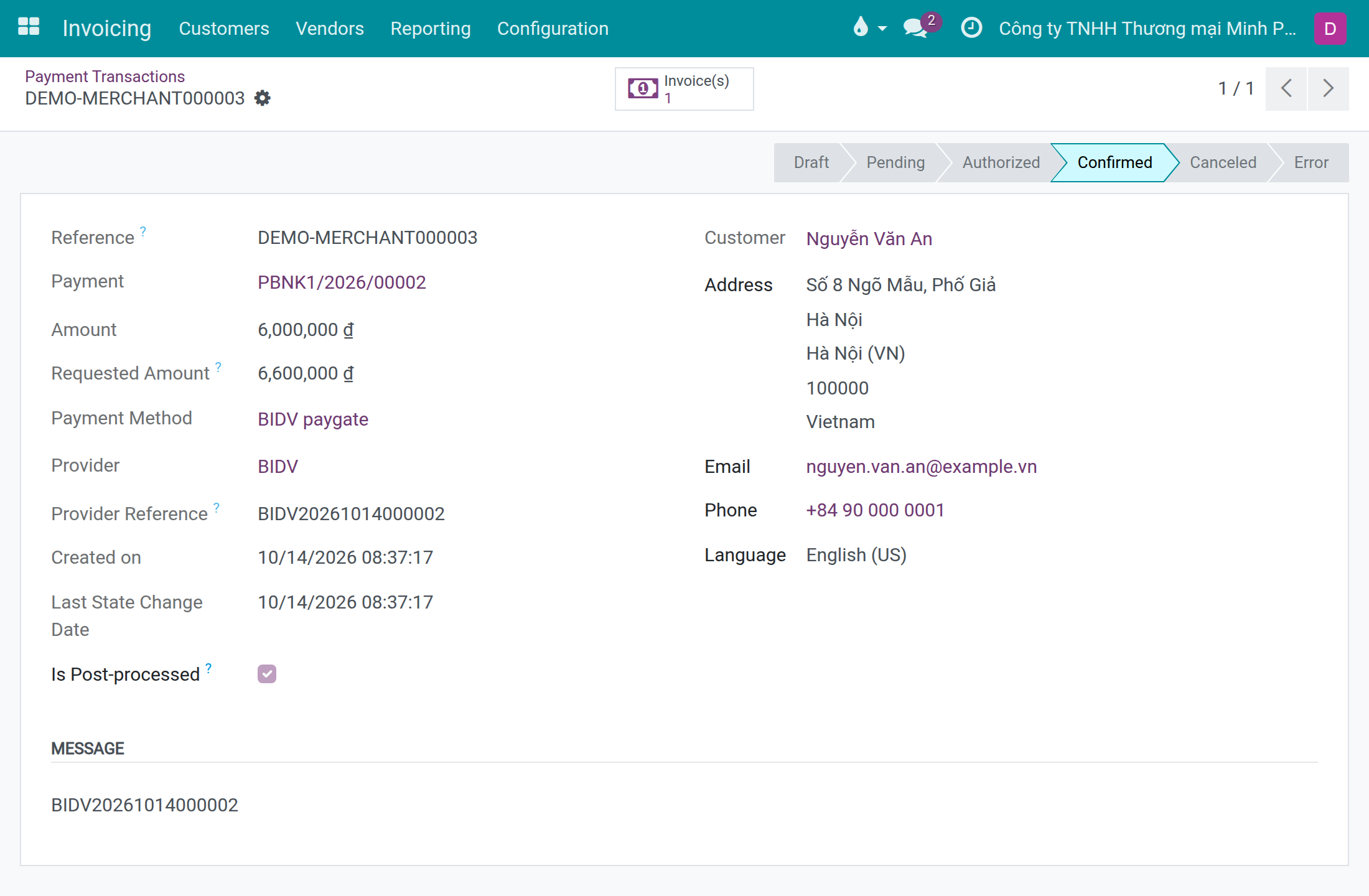Open BIDV paygate payment method link
Viewport: 1369px width, 896px height.
click(x=313, y=419)
